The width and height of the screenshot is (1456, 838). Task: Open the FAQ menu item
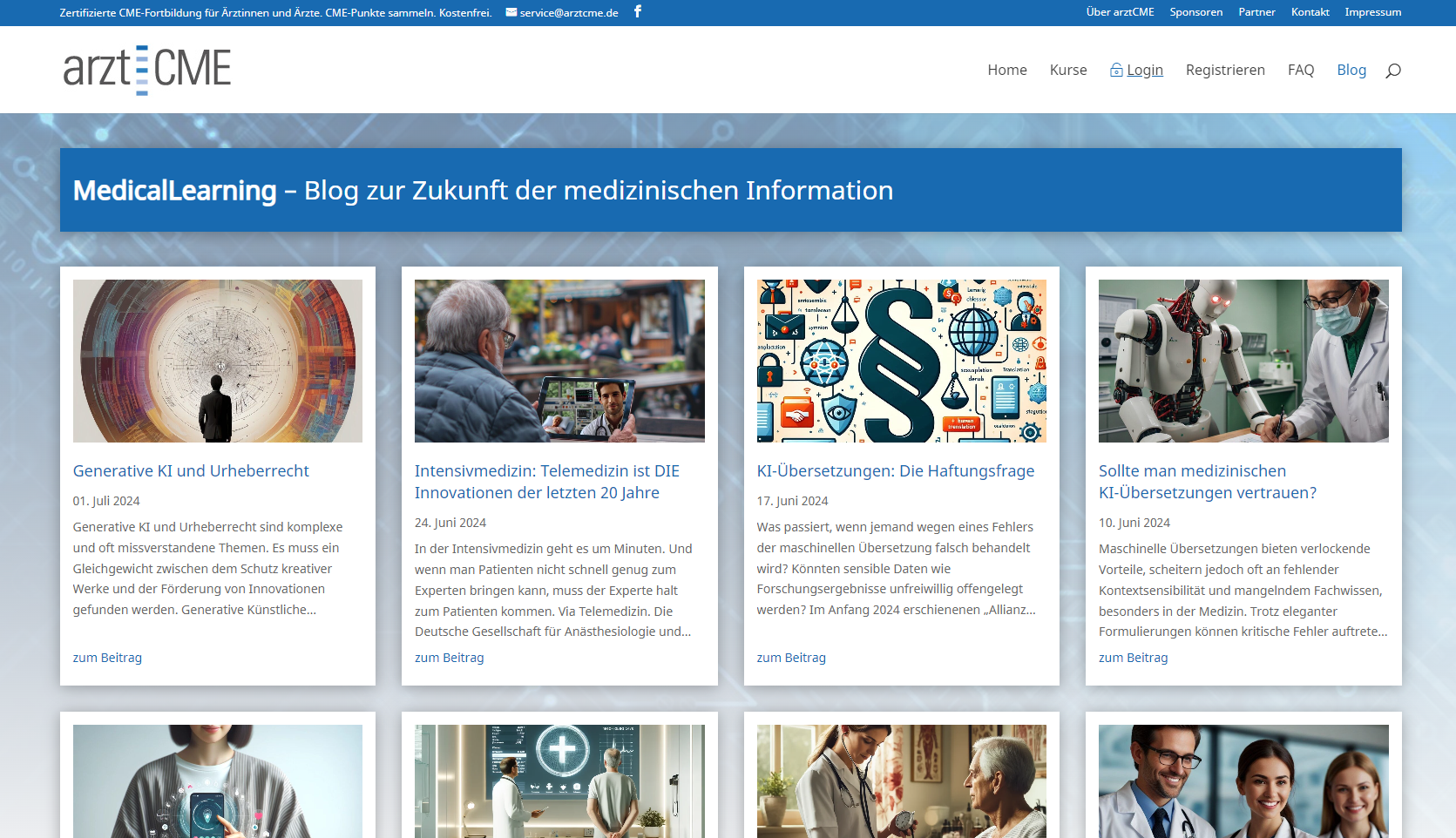(1301, 70)
